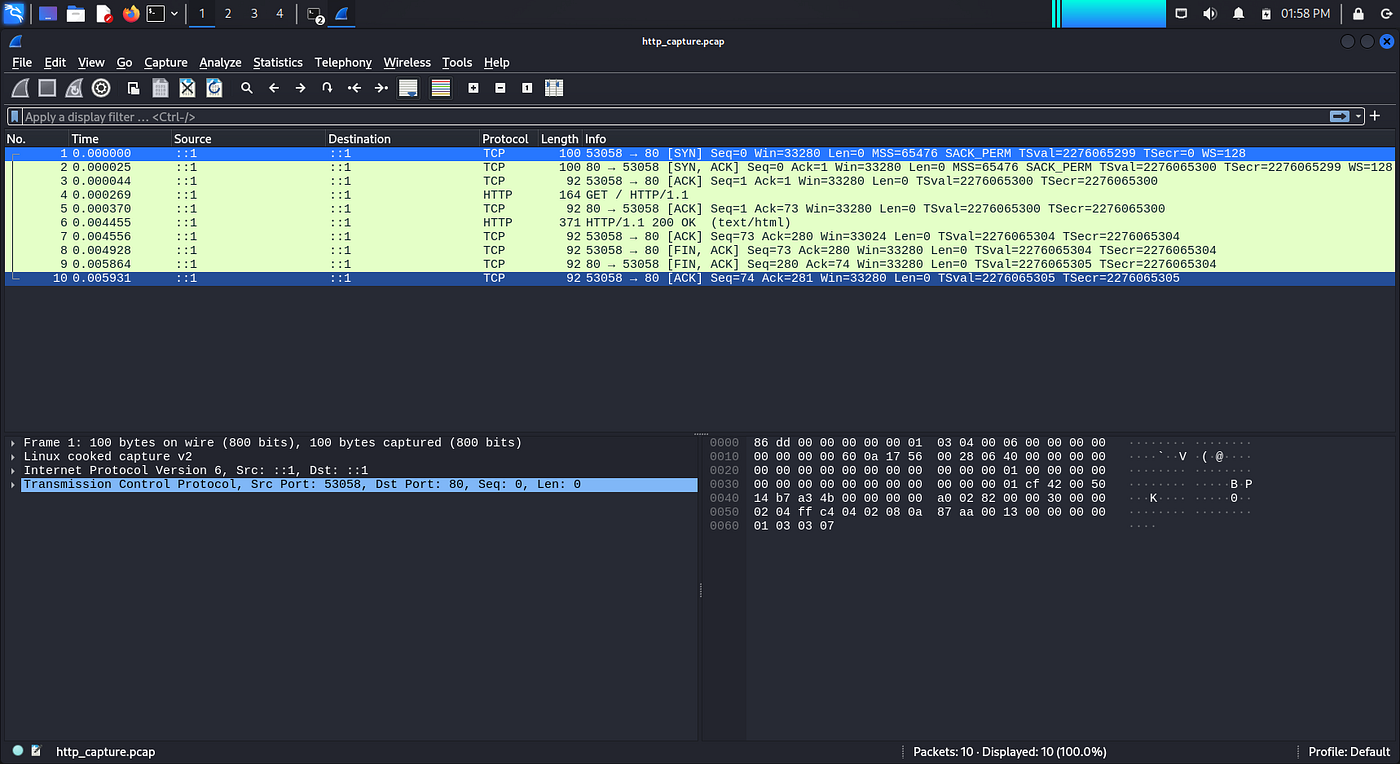The image size is (1400, 764).
Task: Open the Wireless menu
Action: 407,62
